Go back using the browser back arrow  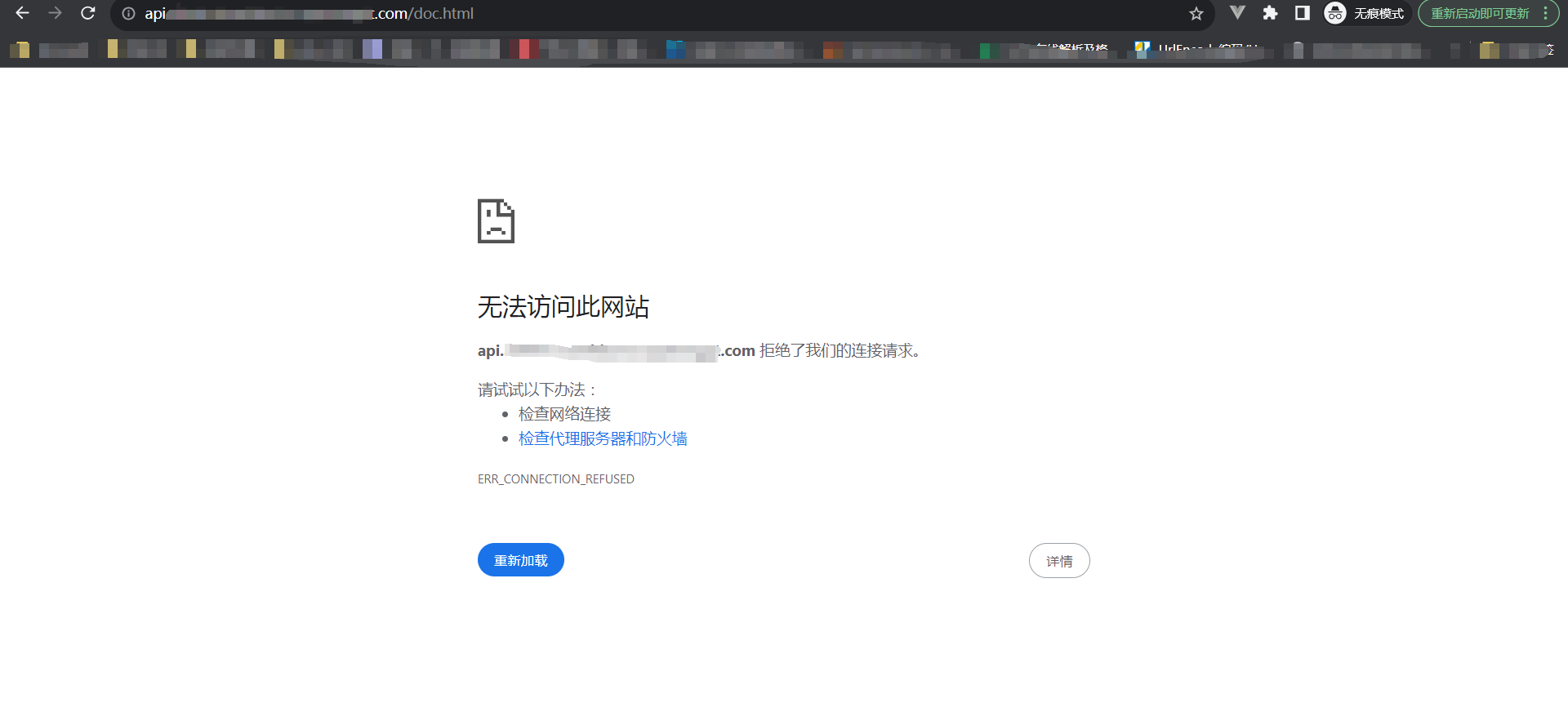coord(22,13)
